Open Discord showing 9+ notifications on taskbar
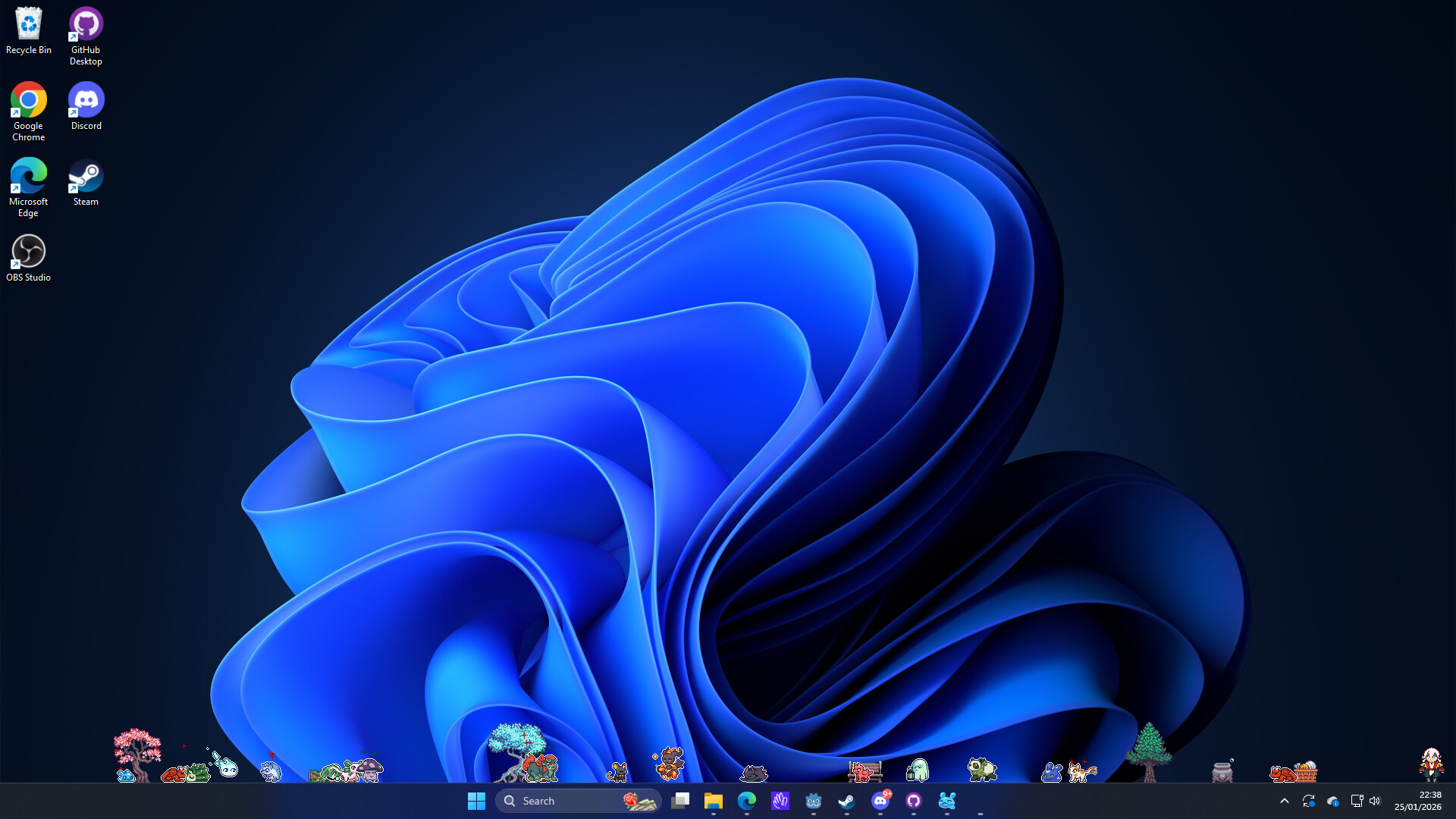This screenshot has height=819, width=1456. 881,802
